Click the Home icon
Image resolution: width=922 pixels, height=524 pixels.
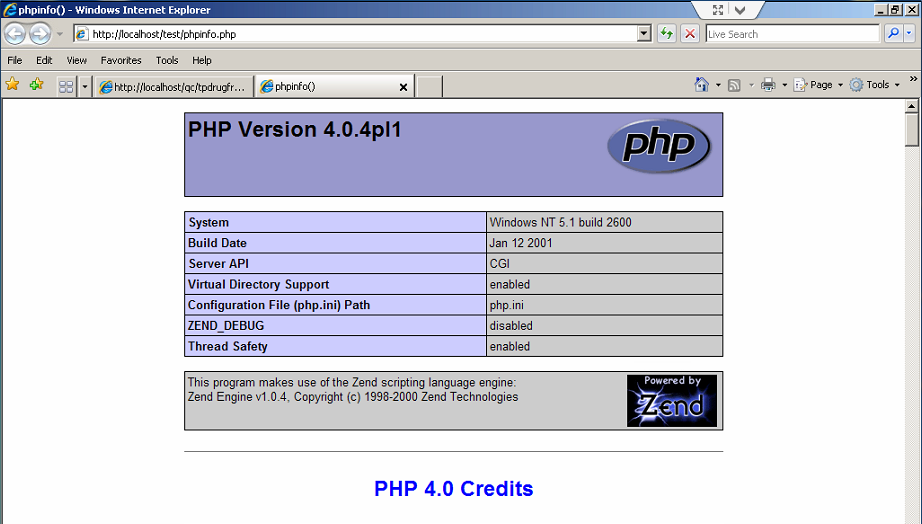[x=701, y=85]
